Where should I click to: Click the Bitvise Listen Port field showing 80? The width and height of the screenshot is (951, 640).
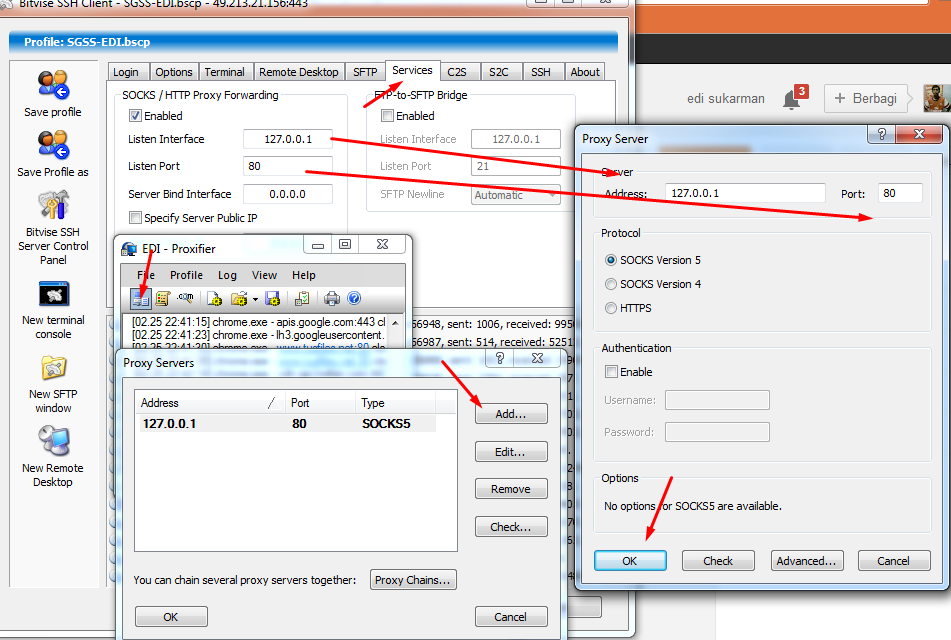[x=287, y=166]
